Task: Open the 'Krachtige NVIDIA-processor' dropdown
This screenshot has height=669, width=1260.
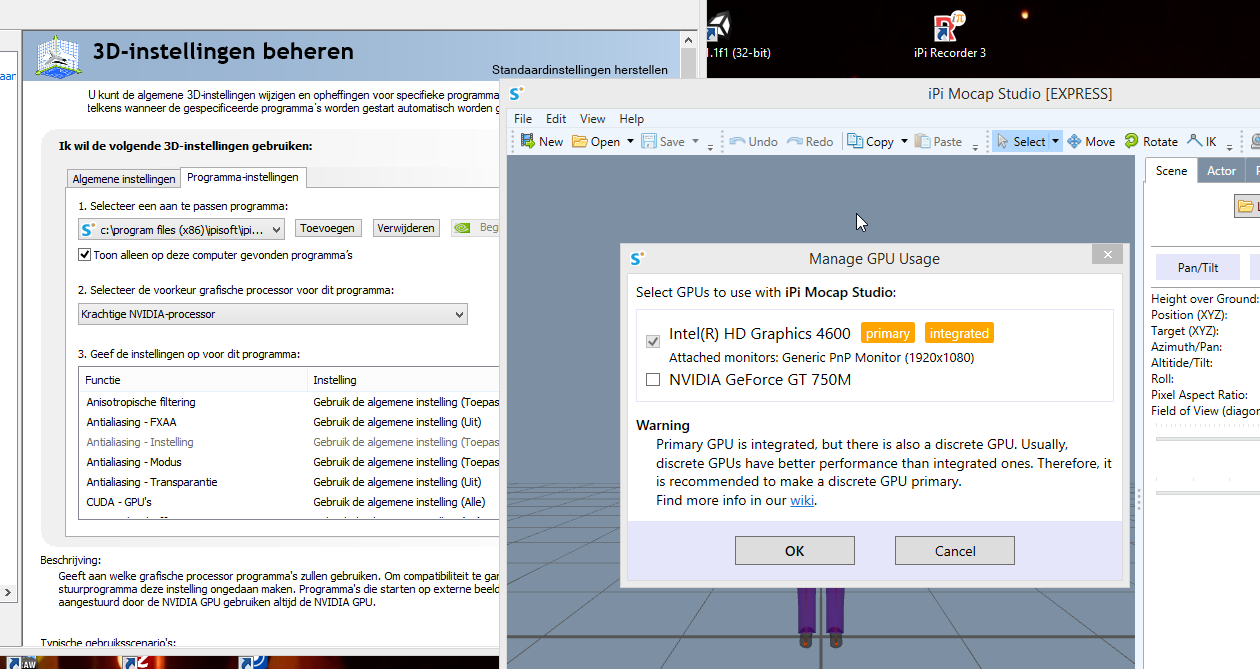Action: pos(273,314)
